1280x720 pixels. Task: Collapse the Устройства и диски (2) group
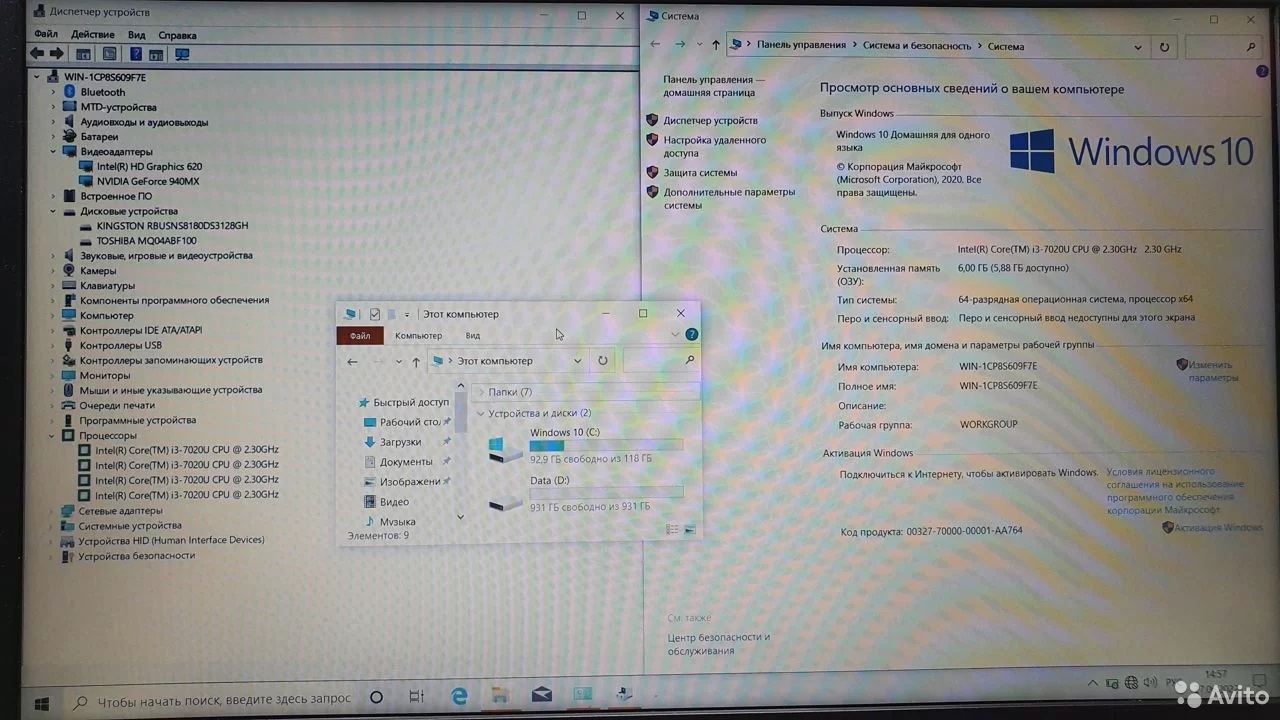pyautogui.click(x=481, y=413)
